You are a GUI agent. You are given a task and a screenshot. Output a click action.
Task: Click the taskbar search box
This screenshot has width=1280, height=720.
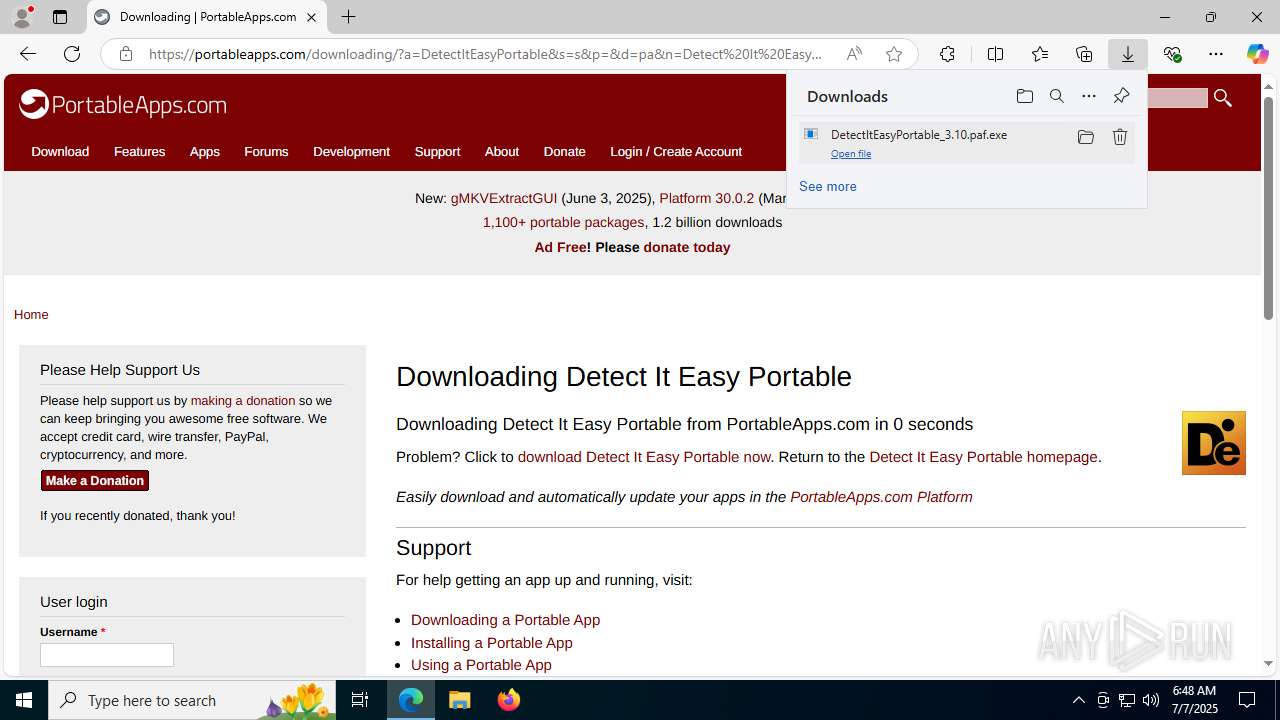[x=192, y=700]
